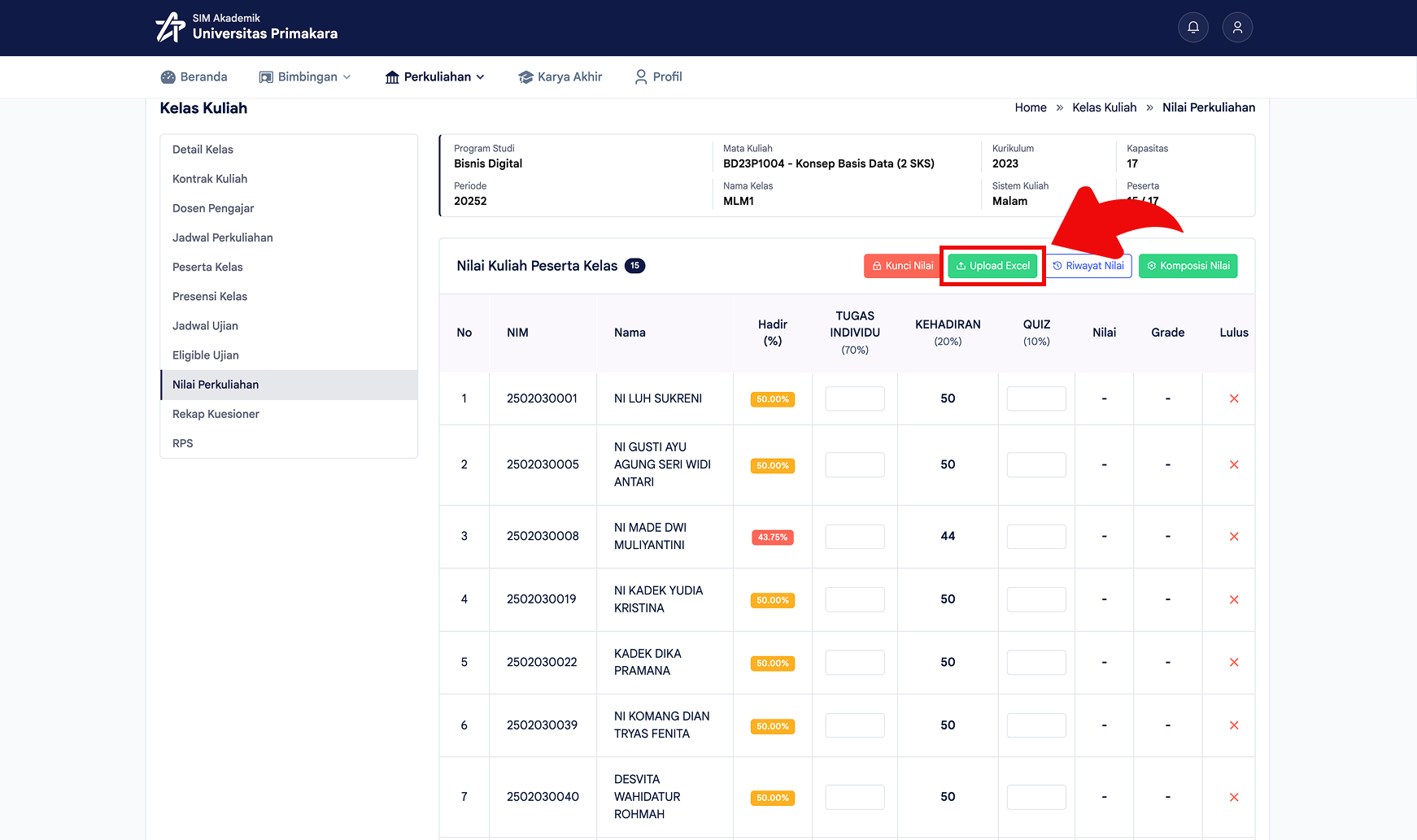Click the red X for NI MADE DWI MULIYANTINI

[x=1234, y=537]
